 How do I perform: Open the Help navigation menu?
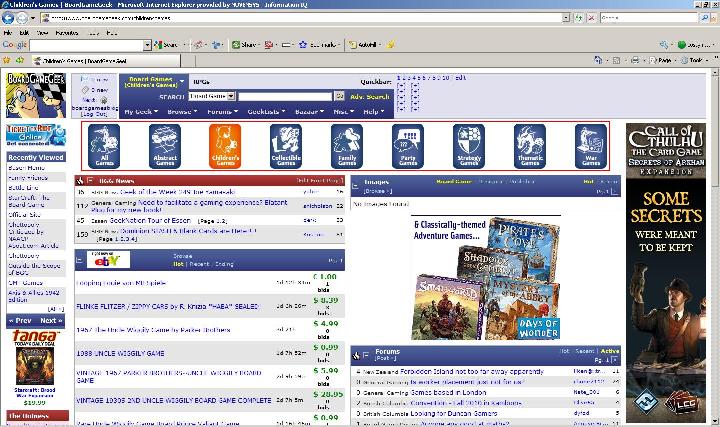(x=373, y=112)
